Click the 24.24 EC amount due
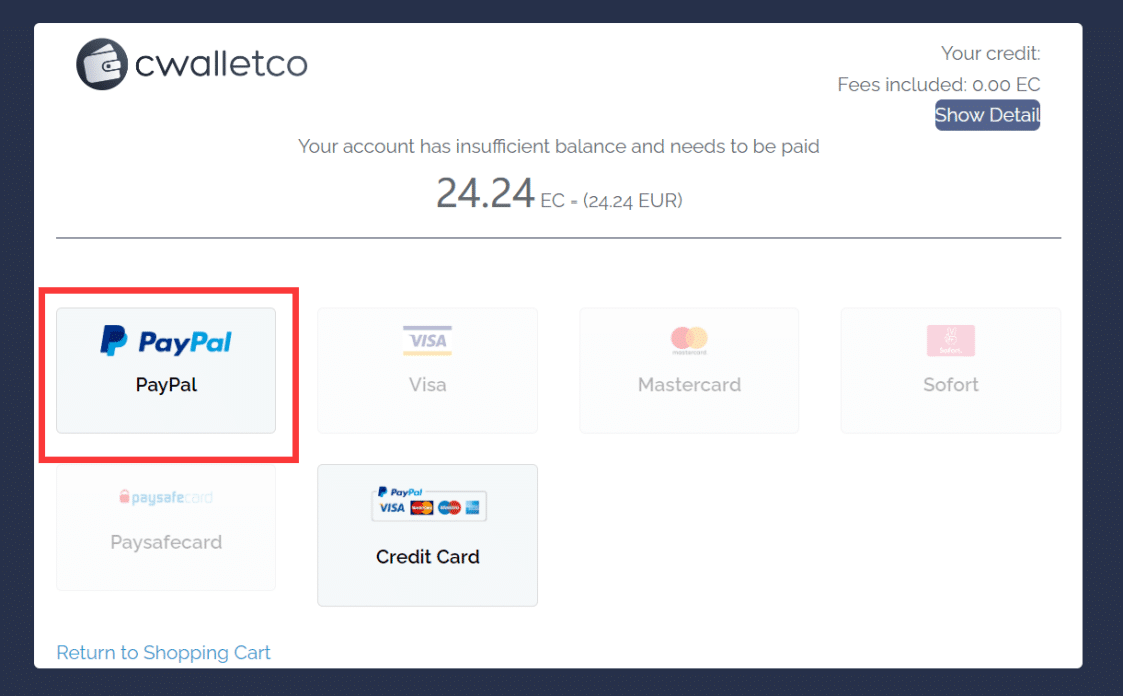Screen dimensions: 1123x696 point(486,194)
